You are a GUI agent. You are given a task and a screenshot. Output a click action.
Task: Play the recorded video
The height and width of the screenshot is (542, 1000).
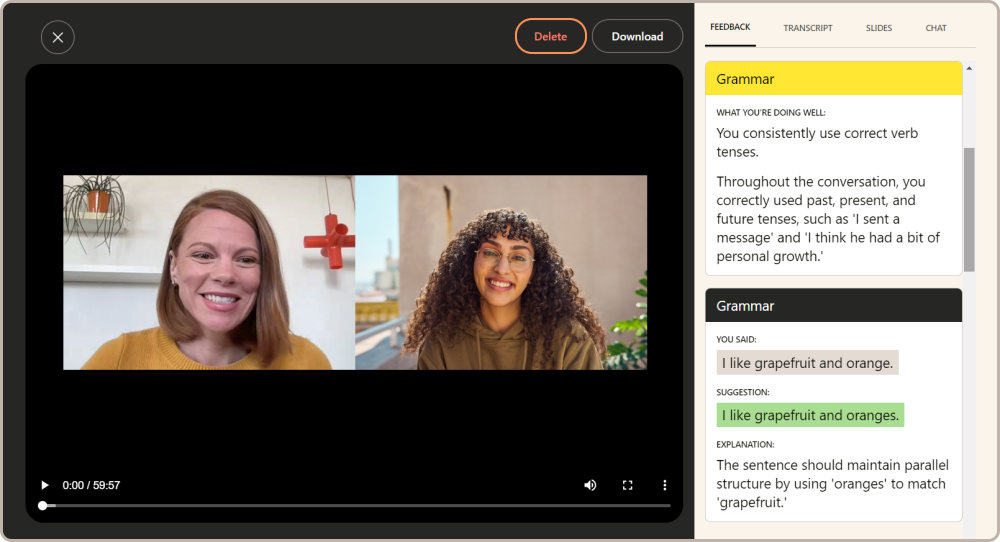pyautogui.click(x=44, y=485)
